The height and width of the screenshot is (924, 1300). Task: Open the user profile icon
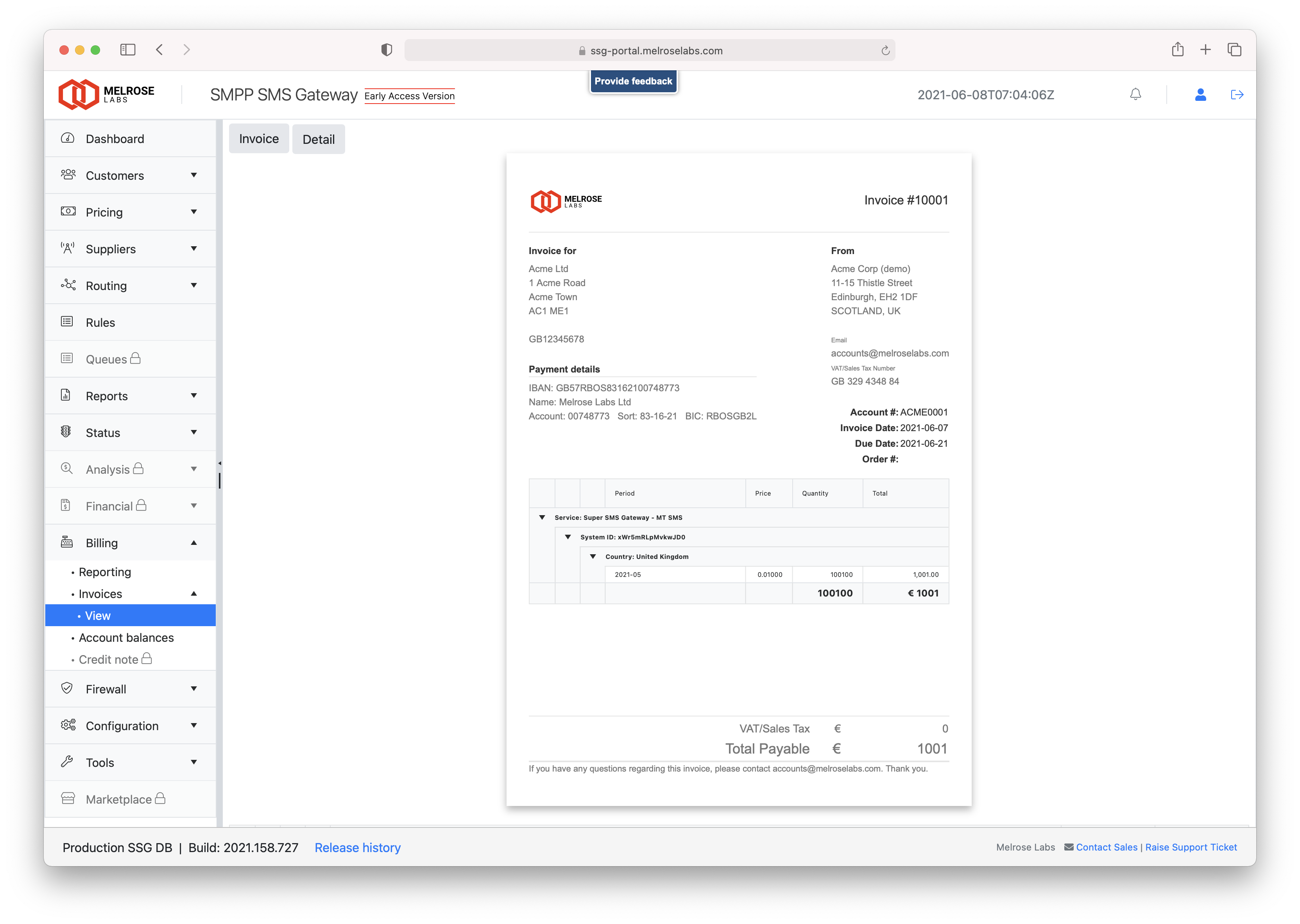1200,95
